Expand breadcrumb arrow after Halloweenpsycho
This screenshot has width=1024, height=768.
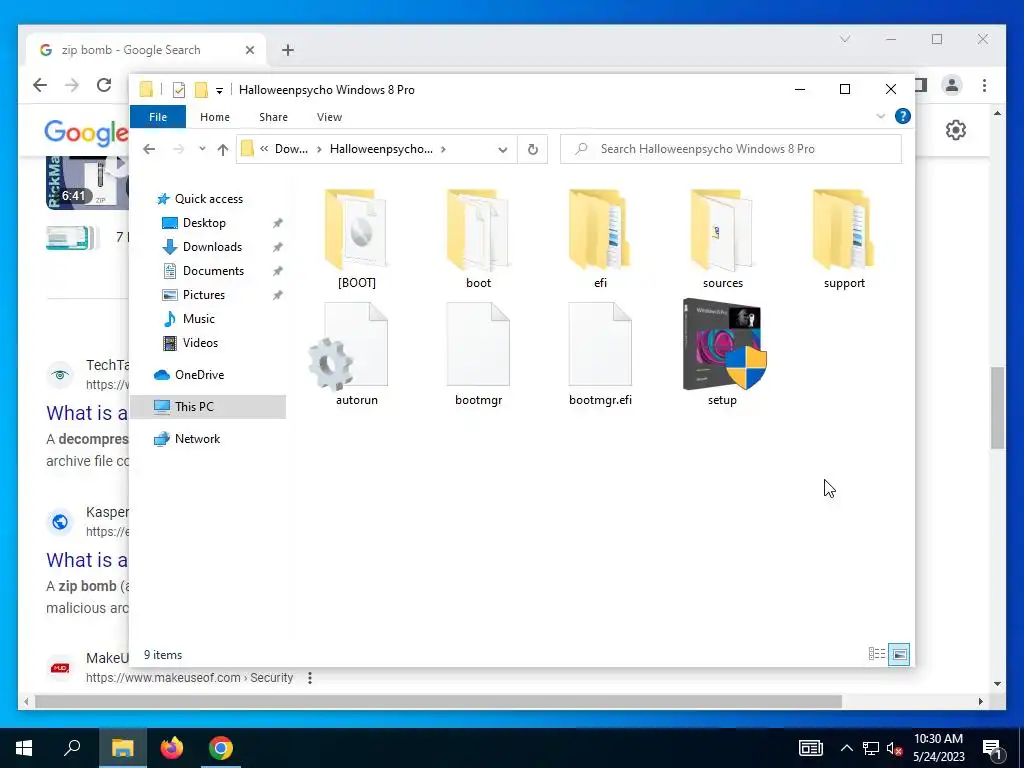point(443,150)
